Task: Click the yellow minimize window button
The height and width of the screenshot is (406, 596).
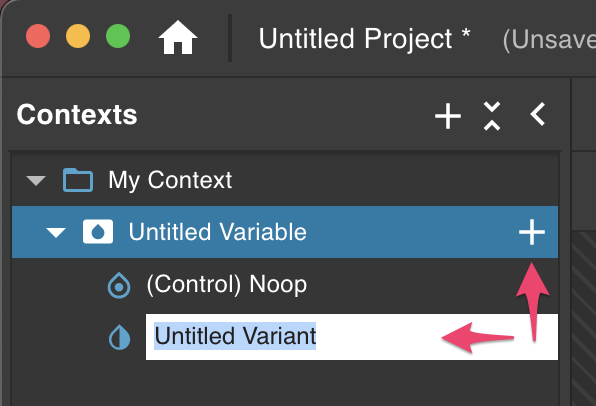Action: 78,36
